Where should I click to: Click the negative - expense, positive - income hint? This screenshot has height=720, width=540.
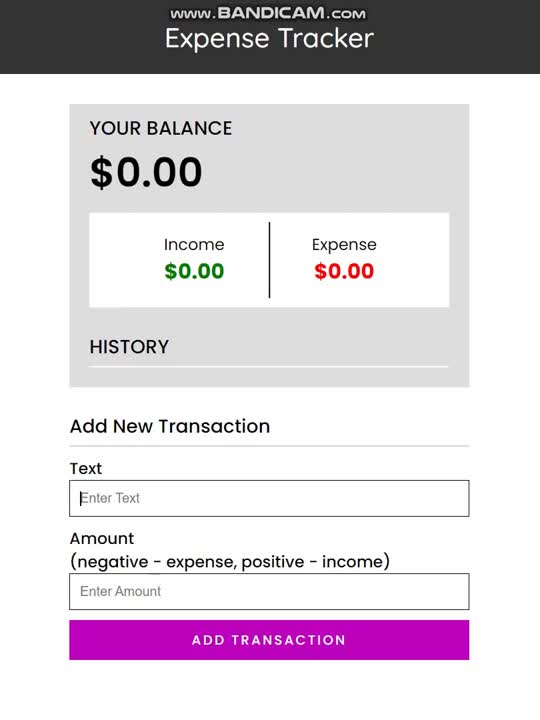230,562
